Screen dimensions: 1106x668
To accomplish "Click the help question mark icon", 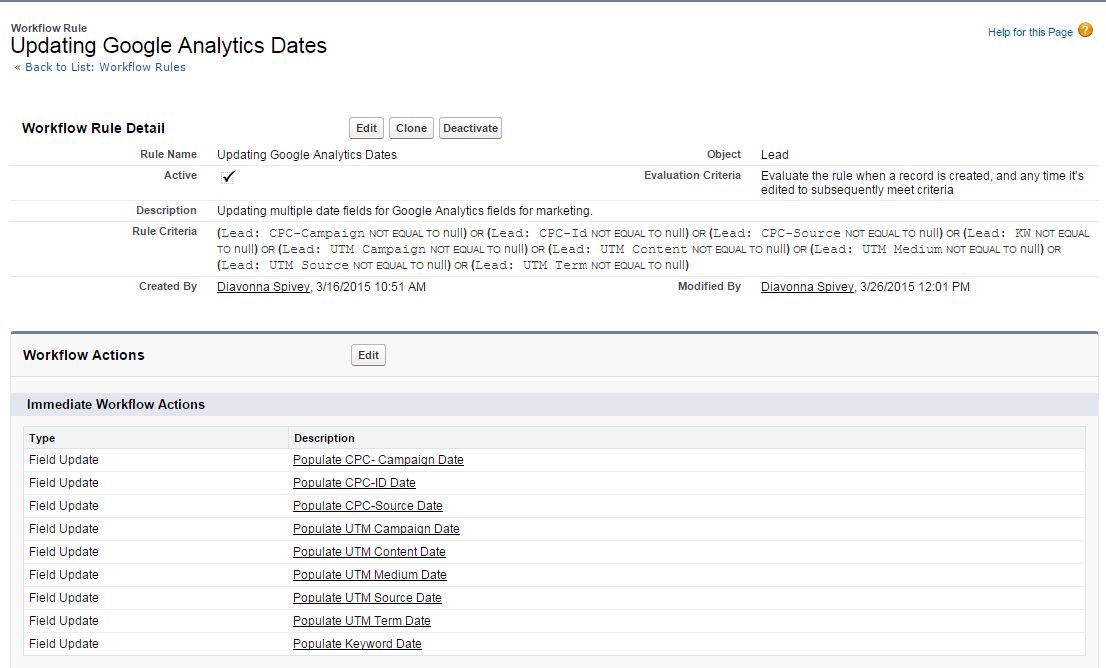I will (1086, 31).
